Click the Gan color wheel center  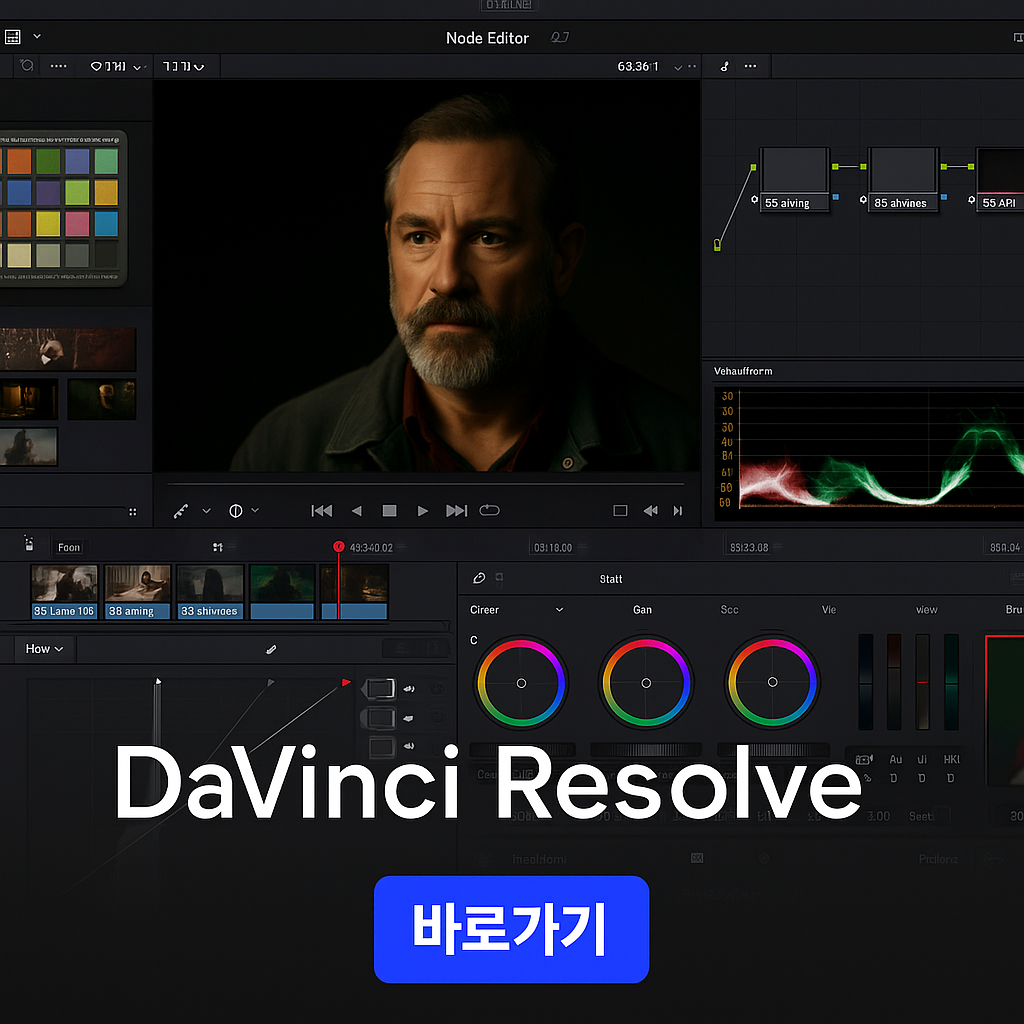[646, 683]
